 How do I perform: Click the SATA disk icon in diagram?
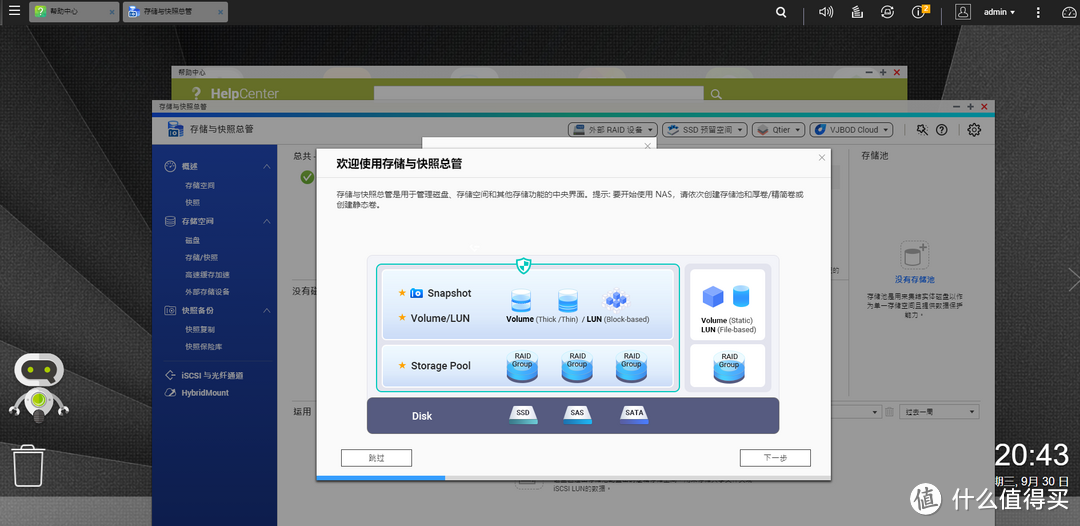[x=634, y=414]
